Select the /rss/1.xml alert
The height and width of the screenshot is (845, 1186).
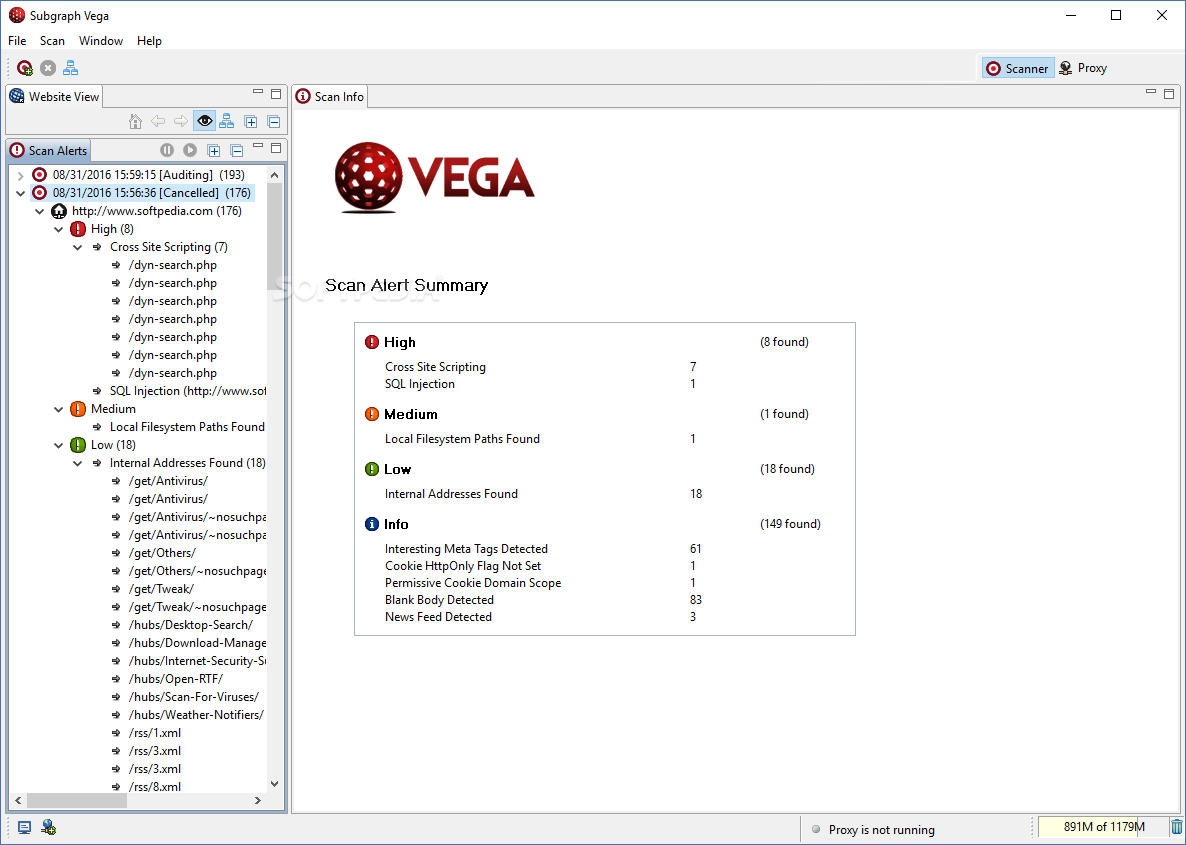tap(146, 733)
